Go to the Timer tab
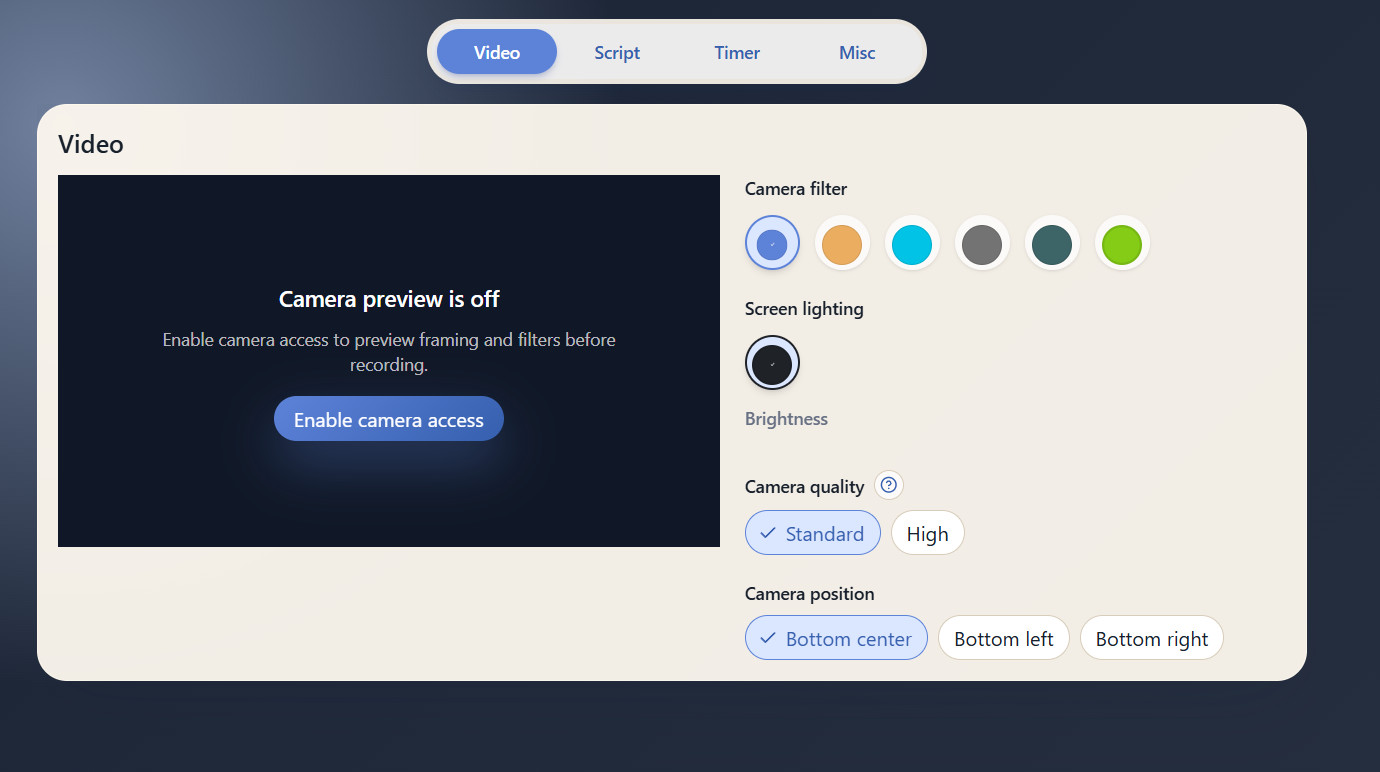This screenshot has height=772, width=1380. (x=737, y=52)
